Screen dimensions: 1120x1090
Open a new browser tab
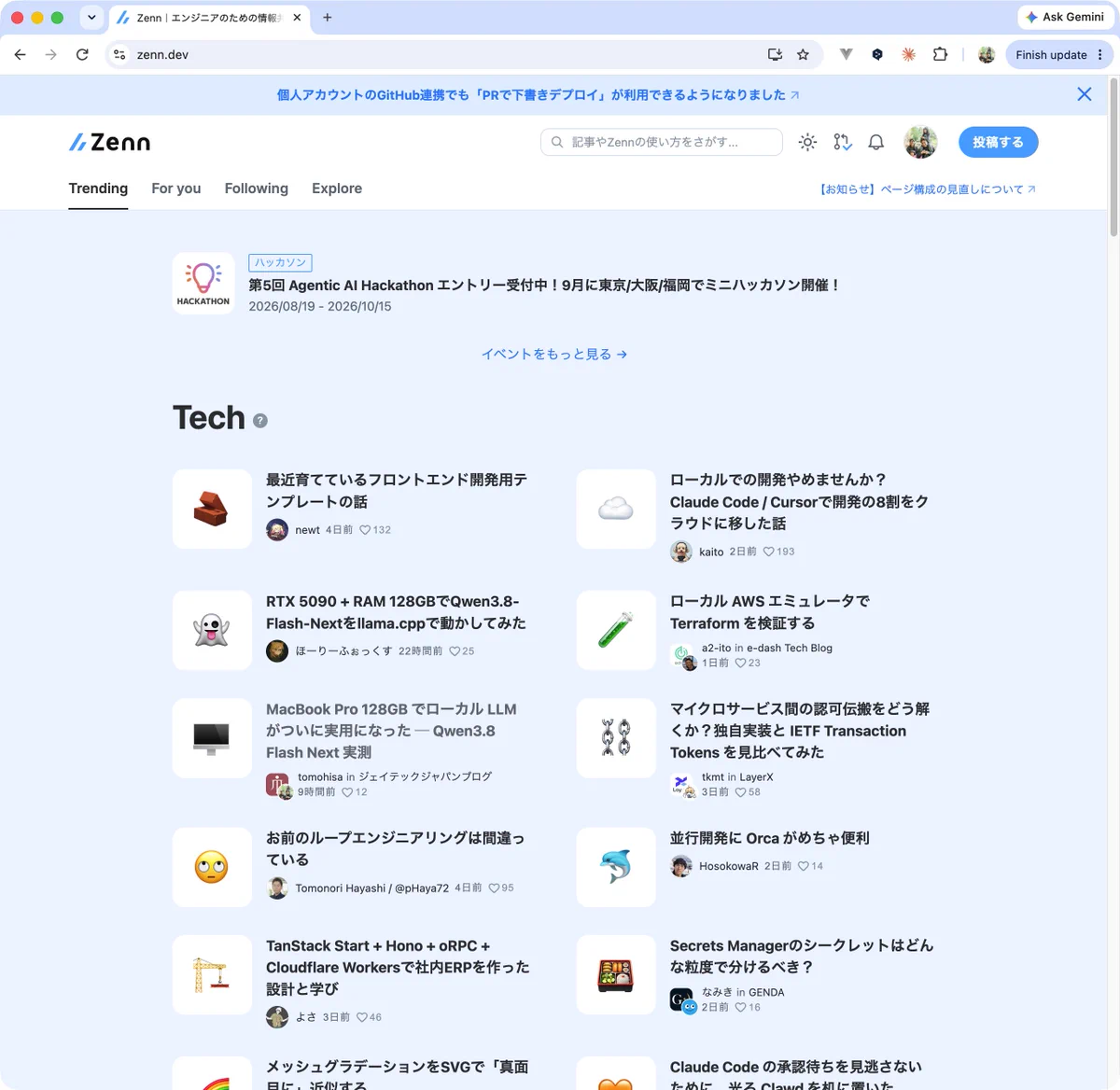pyautogui.click(x=327, y=17)
